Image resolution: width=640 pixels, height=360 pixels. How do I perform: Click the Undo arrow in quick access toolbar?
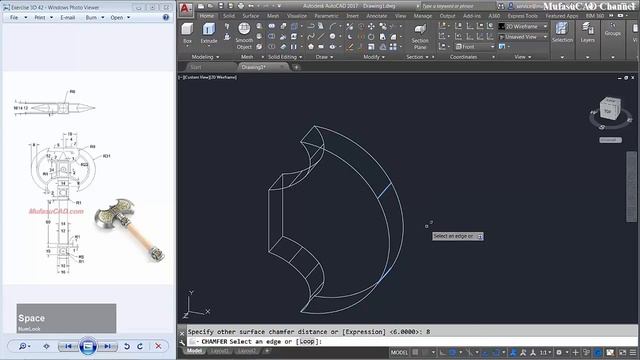(x=251, y=6)
